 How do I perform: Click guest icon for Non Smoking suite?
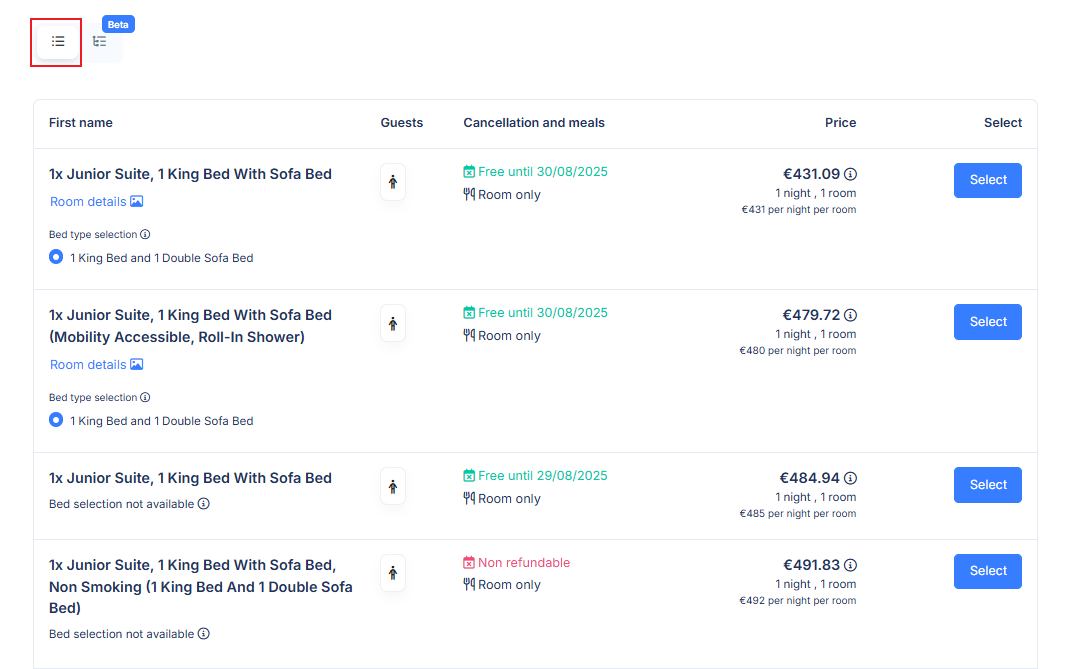[393, 573]
